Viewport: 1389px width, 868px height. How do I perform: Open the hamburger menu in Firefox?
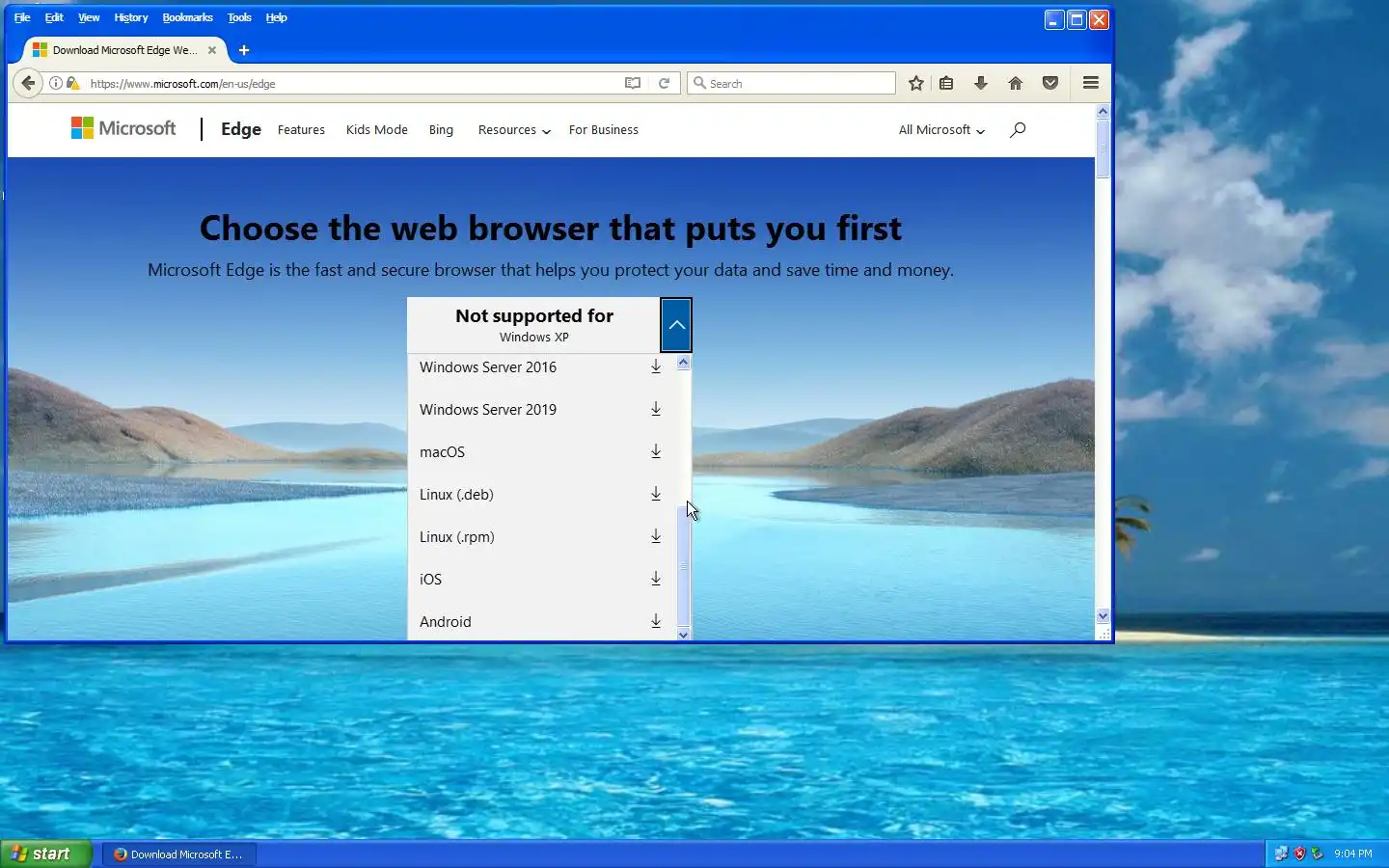tap(1091, 83)
